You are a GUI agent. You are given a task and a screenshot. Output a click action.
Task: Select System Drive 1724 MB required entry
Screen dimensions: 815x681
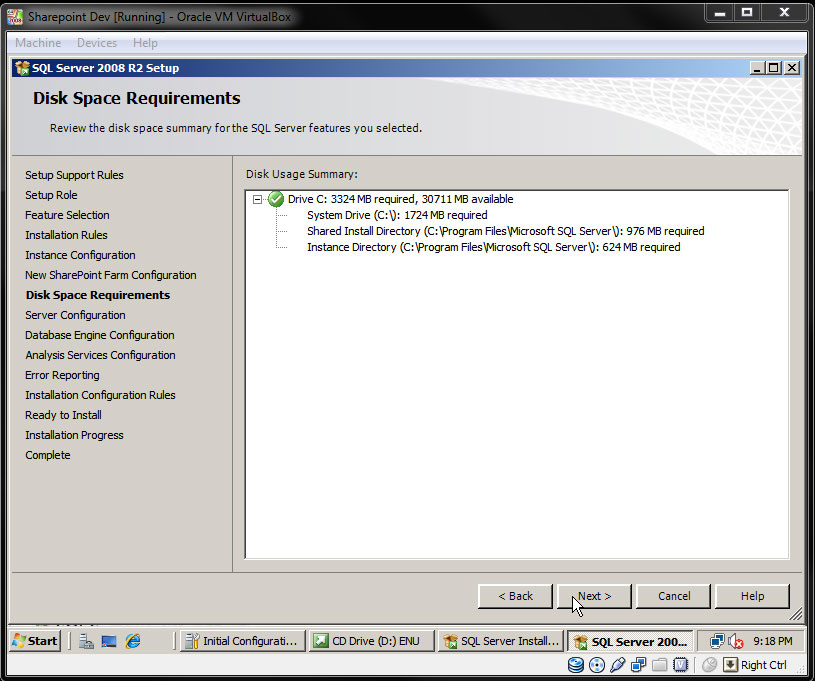click(x=397, y=215)
